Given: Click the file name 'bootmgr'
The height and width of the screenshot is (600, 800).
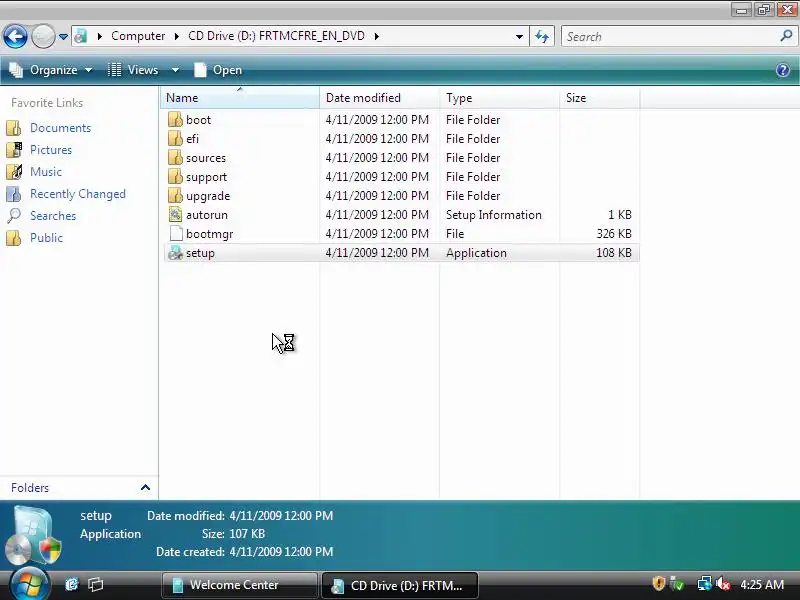Looking at the screenshot, I should [209, 234].
